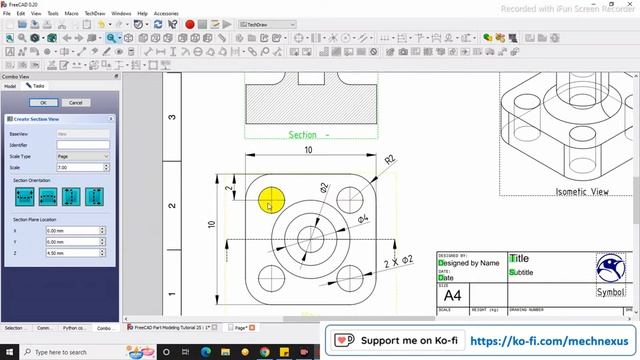The image size is (640, 360).
Task: Click the Length dimension icon
Action: click(x=148, y=52)
